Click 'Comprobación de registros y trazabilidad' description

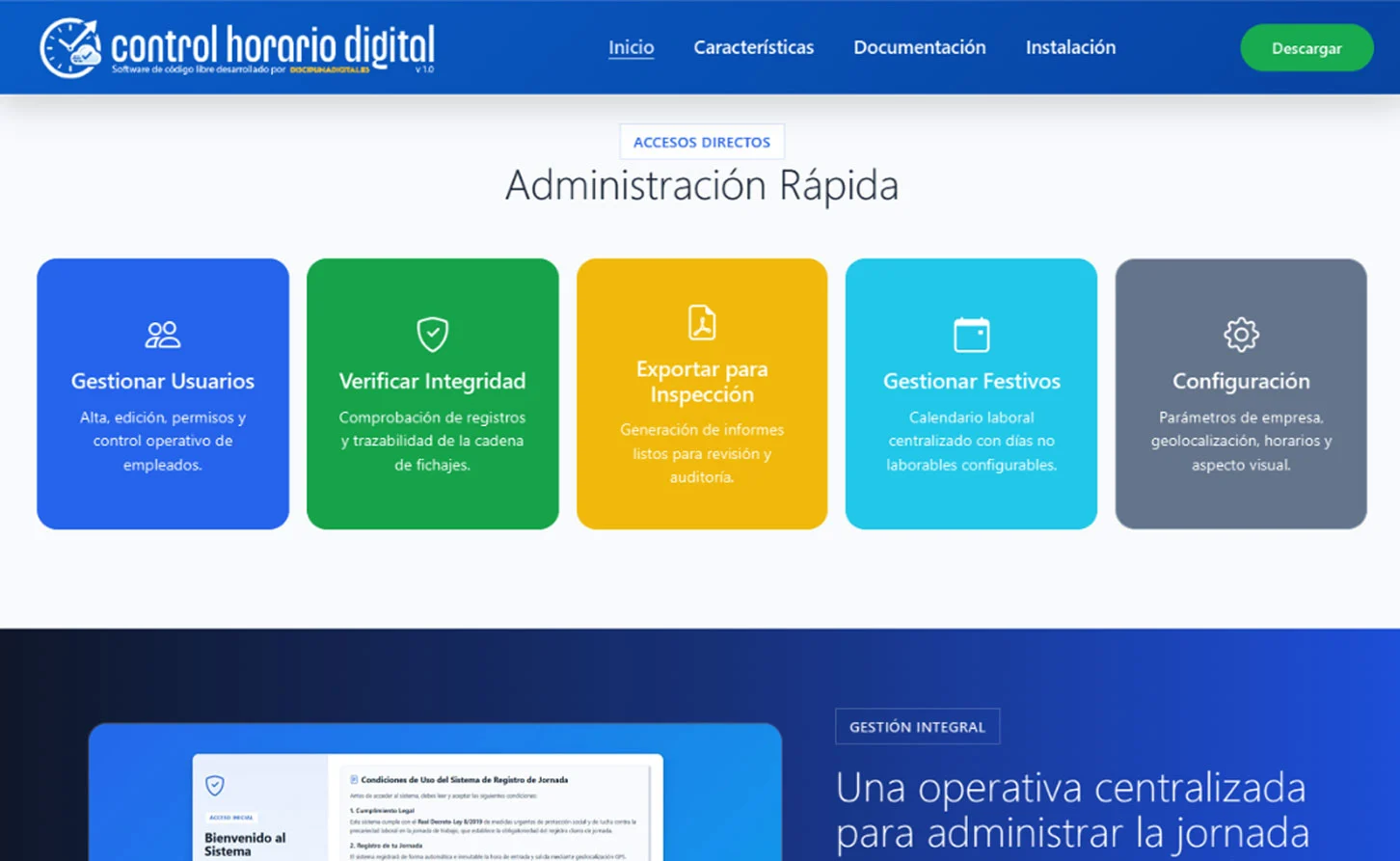click(432, 441)
